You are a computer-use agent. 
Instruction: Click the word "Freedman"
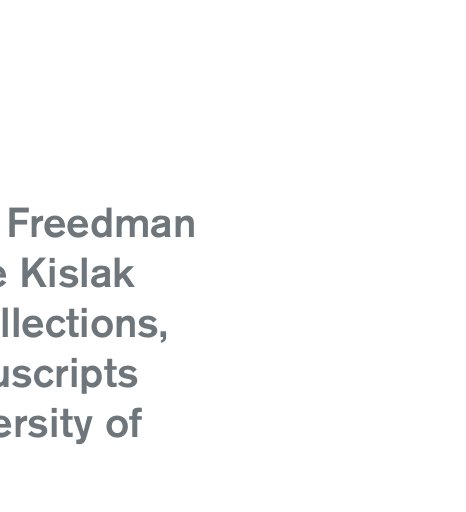tap(102, 222)
